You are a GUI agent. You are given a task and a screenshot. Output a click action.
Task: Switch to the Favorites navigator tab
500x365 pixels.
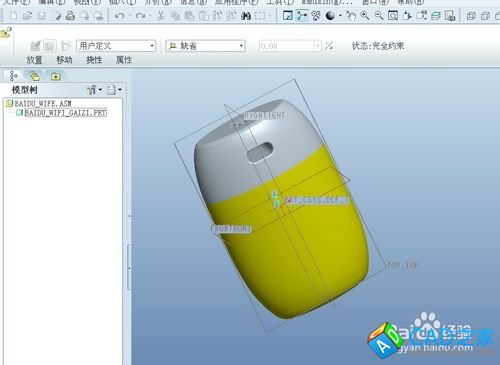(56, 76)
